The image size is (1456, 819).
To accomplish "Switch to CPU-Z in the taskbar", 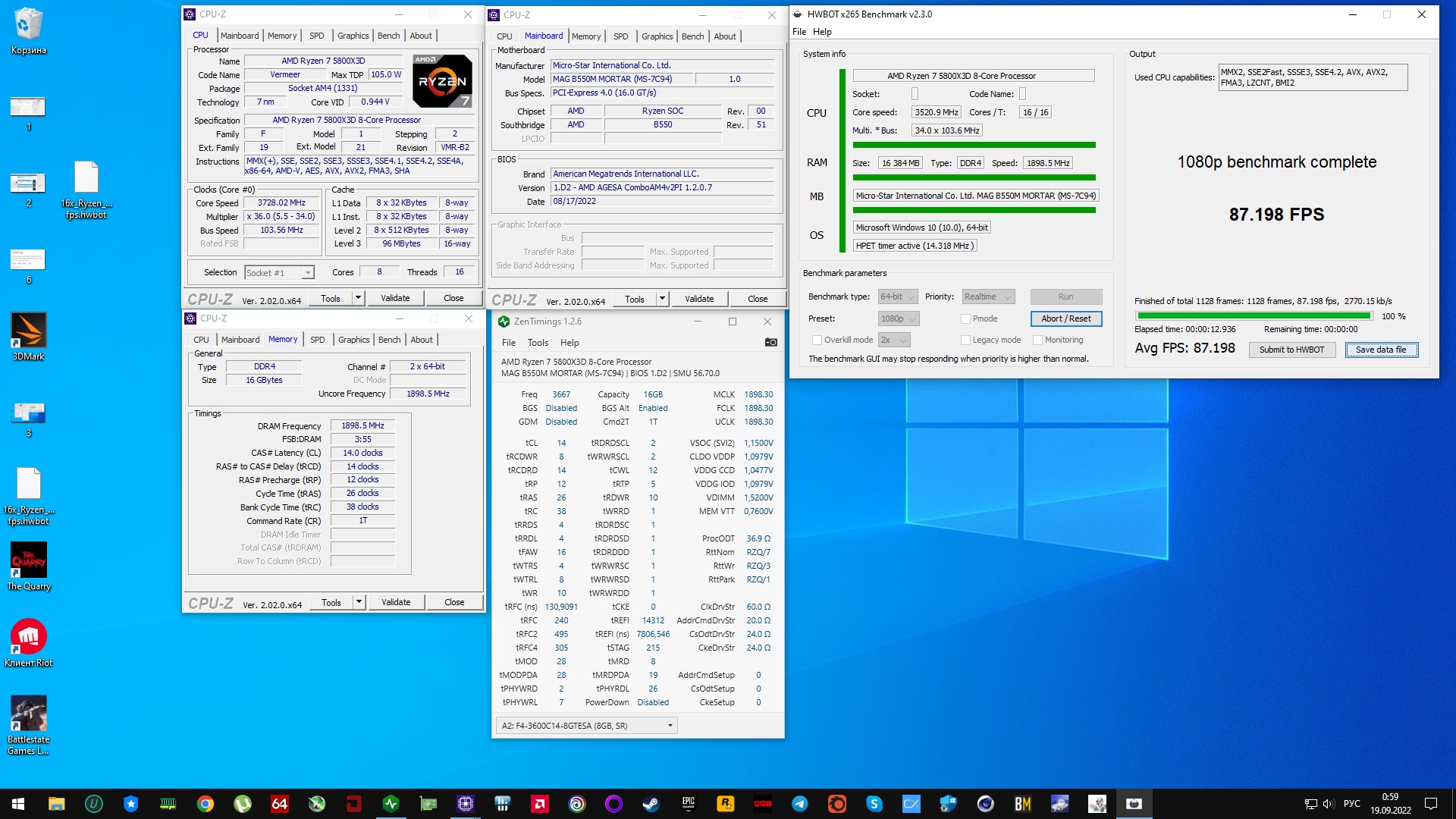I will pos(466,804).
